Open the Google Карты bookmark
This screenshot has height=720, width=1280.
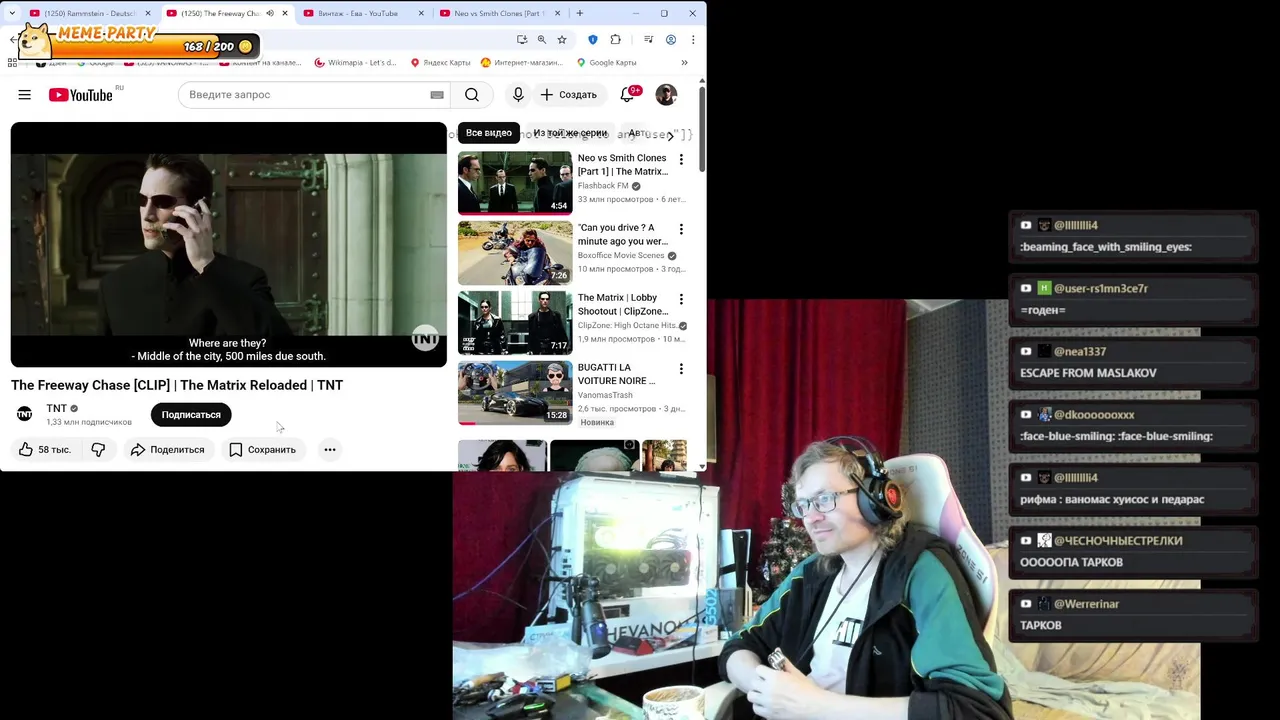pos(606,63)
